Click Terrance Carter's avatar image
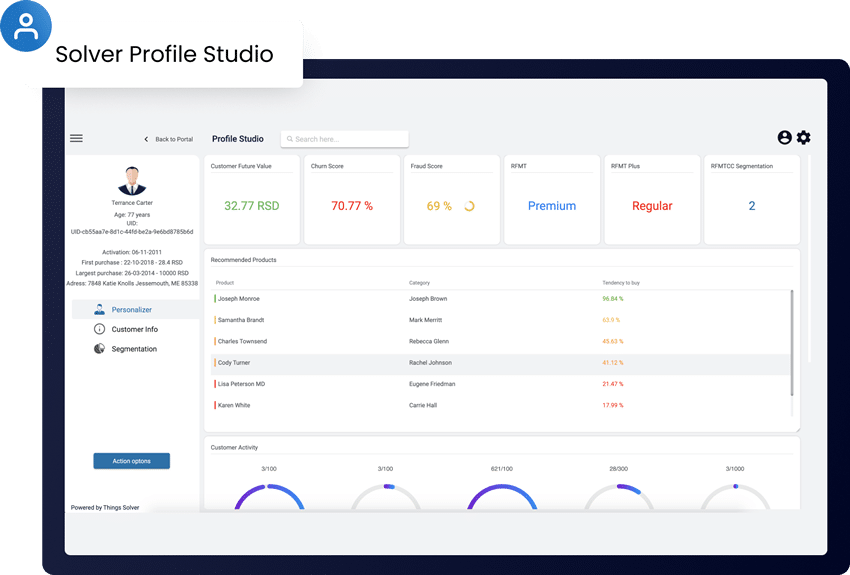Viewport: 850px width, 575px height. pyautogui.click(x=132, y=181)
